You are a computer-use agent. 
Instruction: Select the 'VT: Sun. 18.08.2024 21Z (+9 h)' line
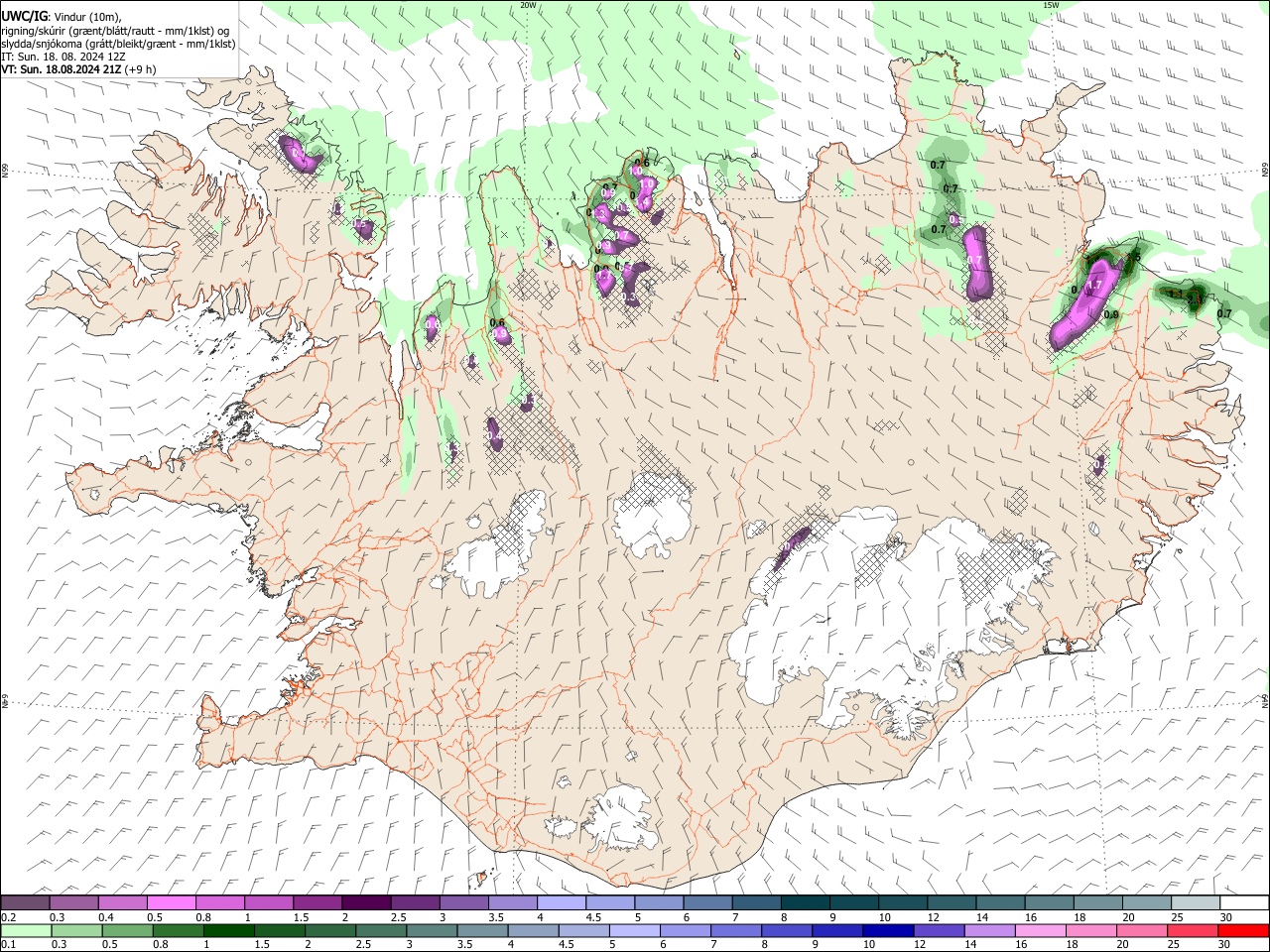(78, 69)
